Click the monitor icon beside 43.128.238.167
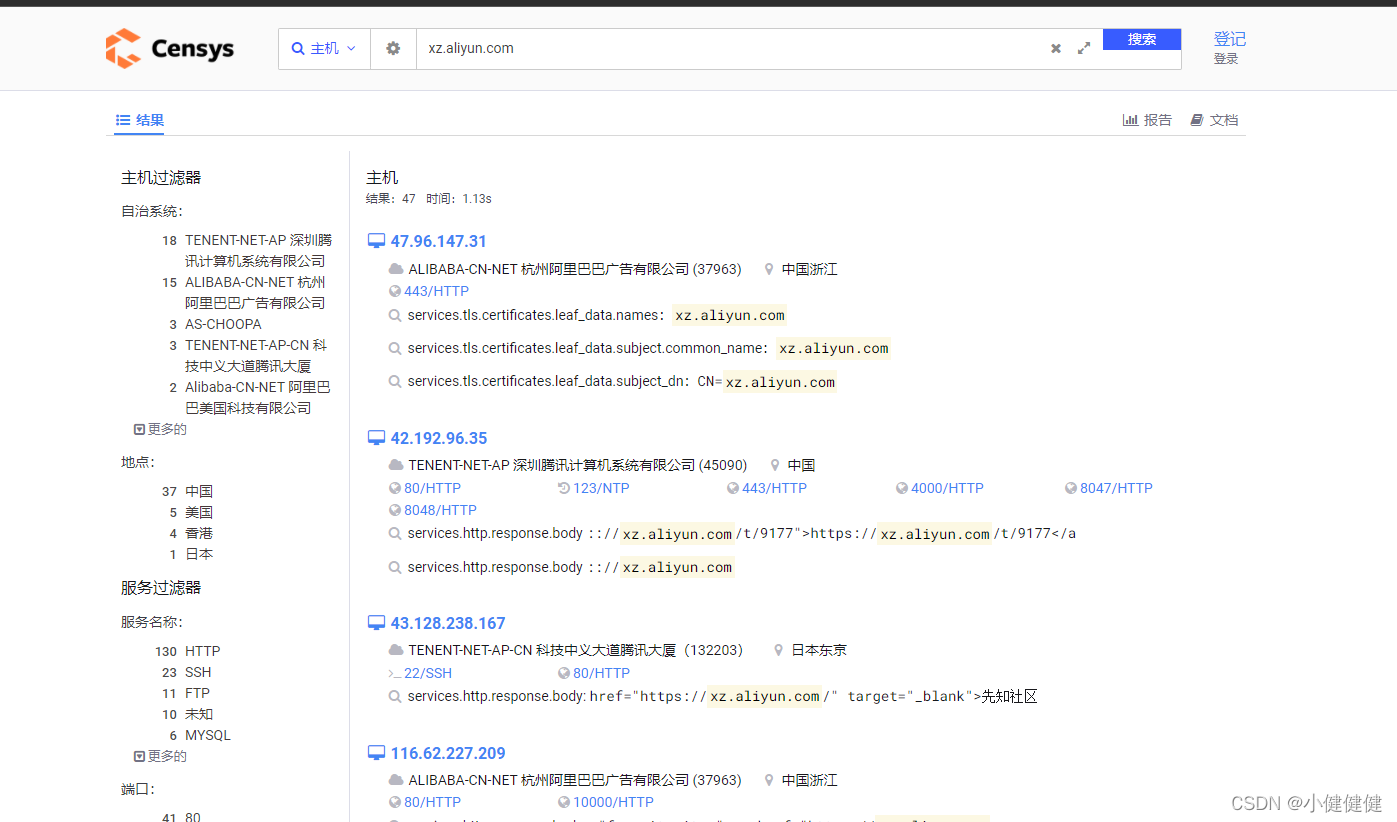 (x=376, y=623)
